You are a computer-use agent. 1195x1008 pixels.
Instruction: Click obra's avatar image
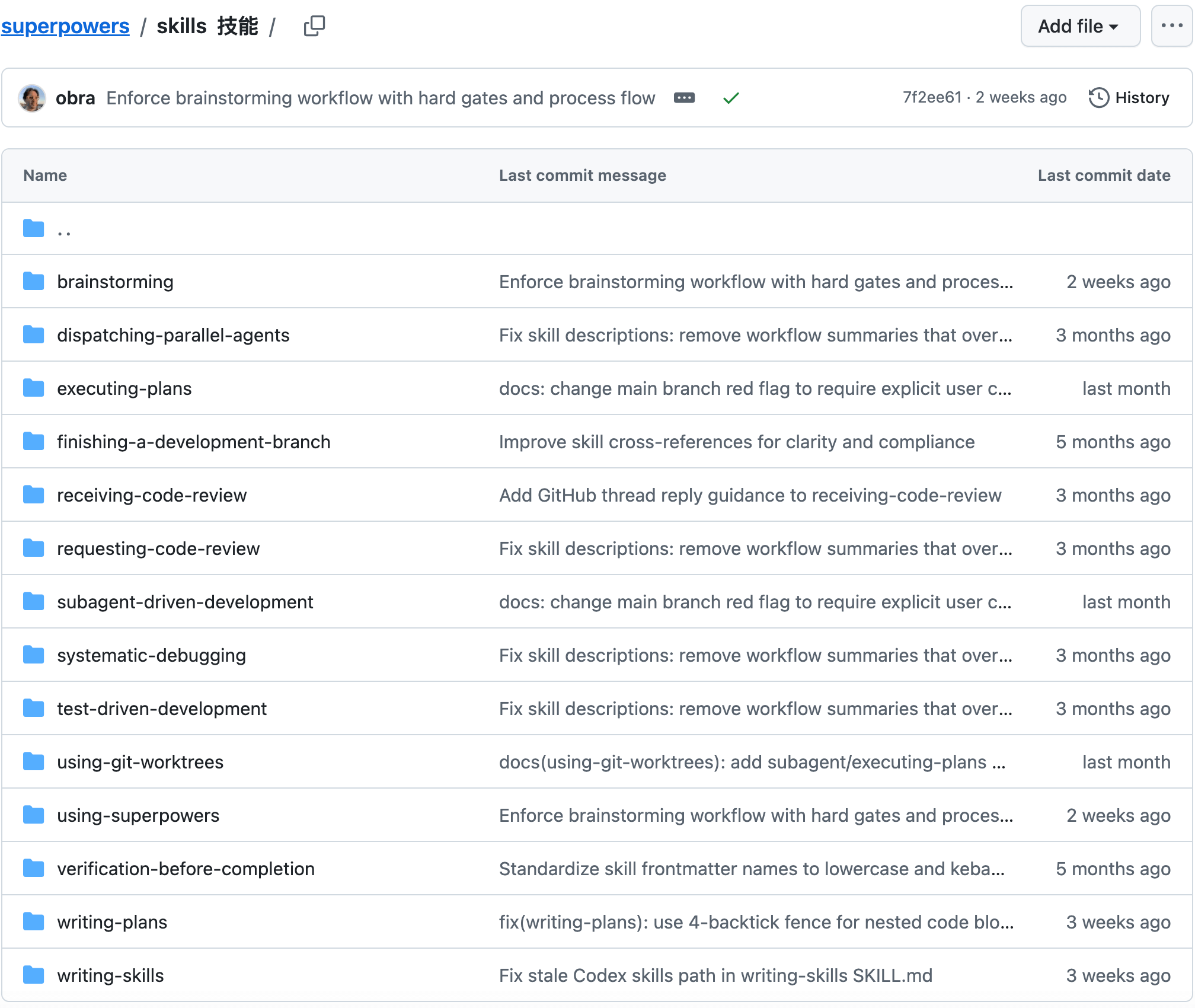click(x=32, y=98)
